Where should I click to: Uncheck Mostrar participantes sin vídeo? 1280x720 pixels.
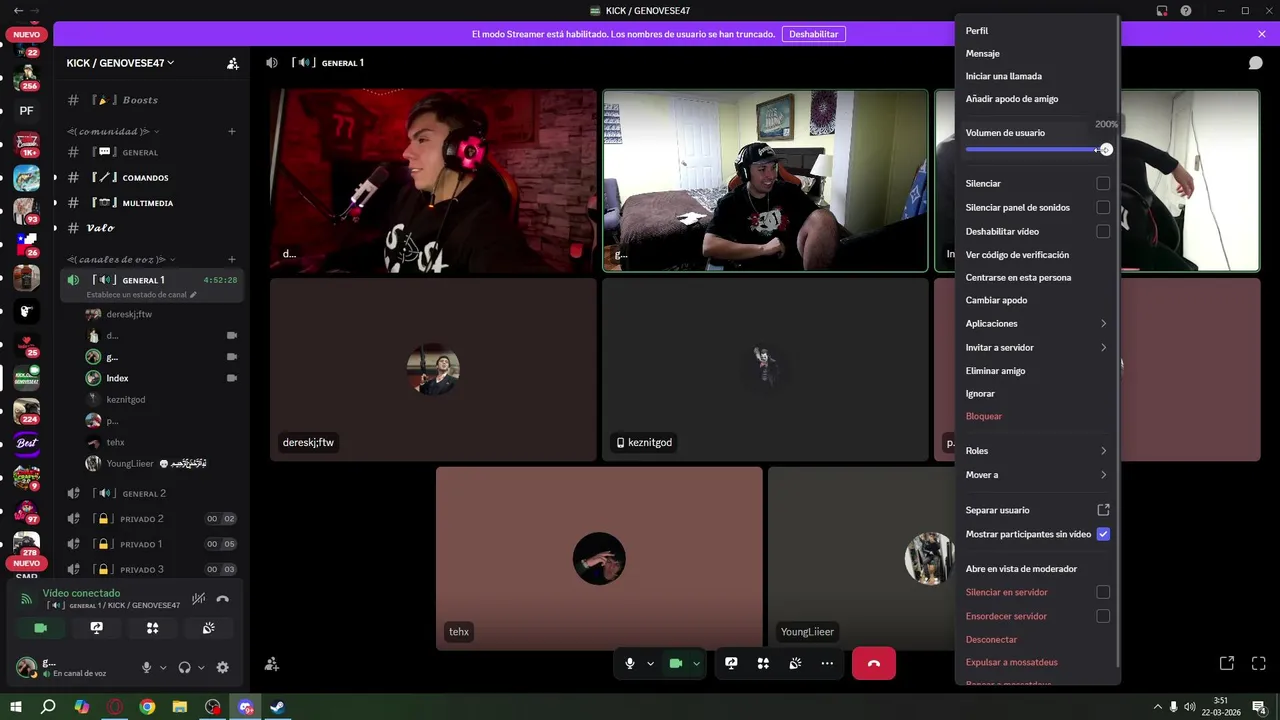pos(1103,534)
